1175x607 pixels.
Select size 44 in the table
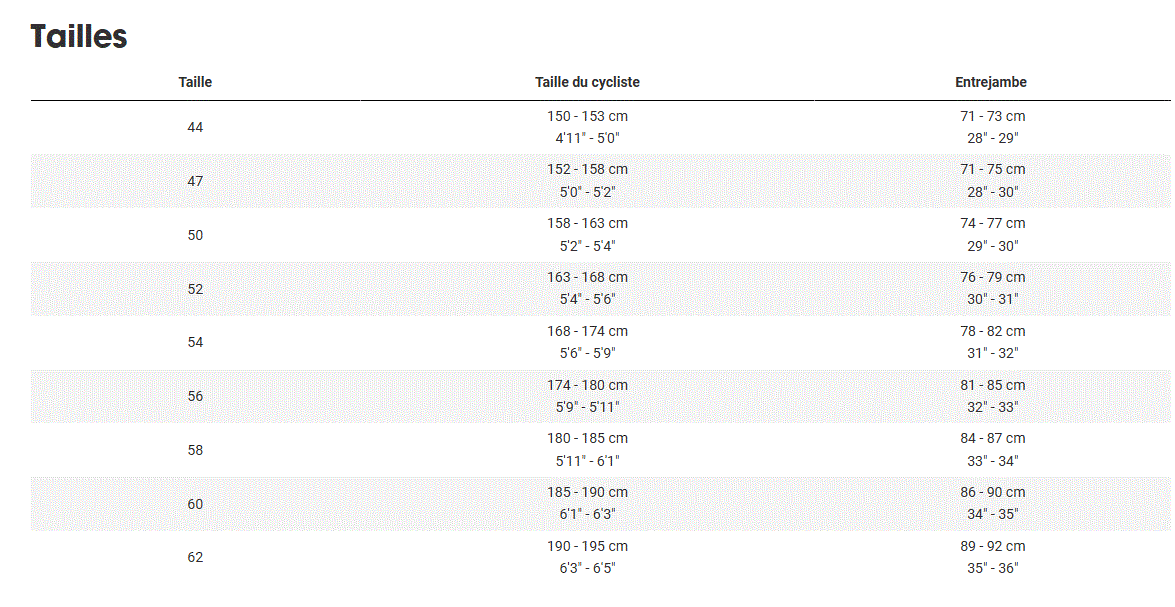[195, 127]
